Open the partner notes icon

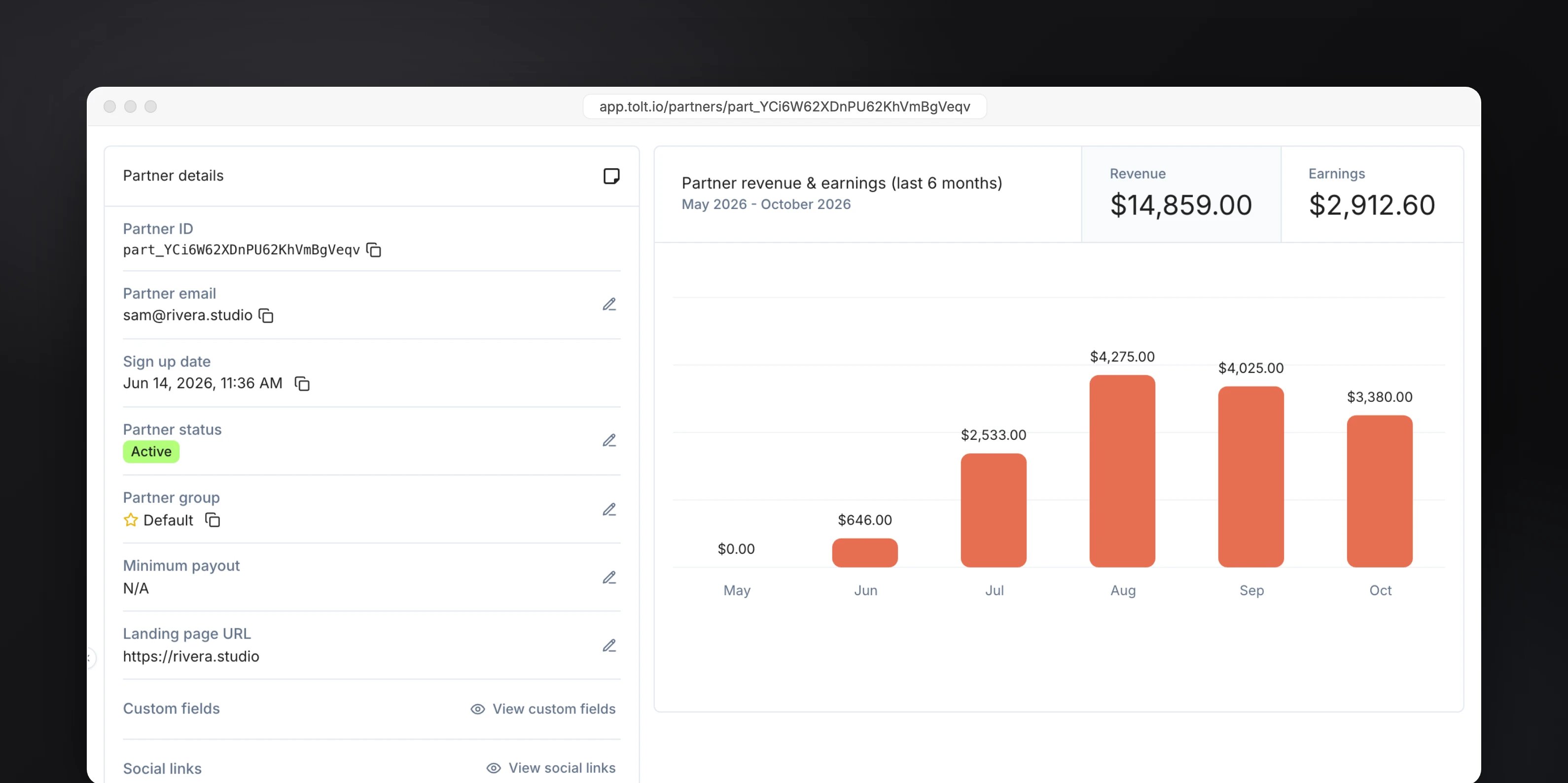pyautogui.click(x=611, y=176)
